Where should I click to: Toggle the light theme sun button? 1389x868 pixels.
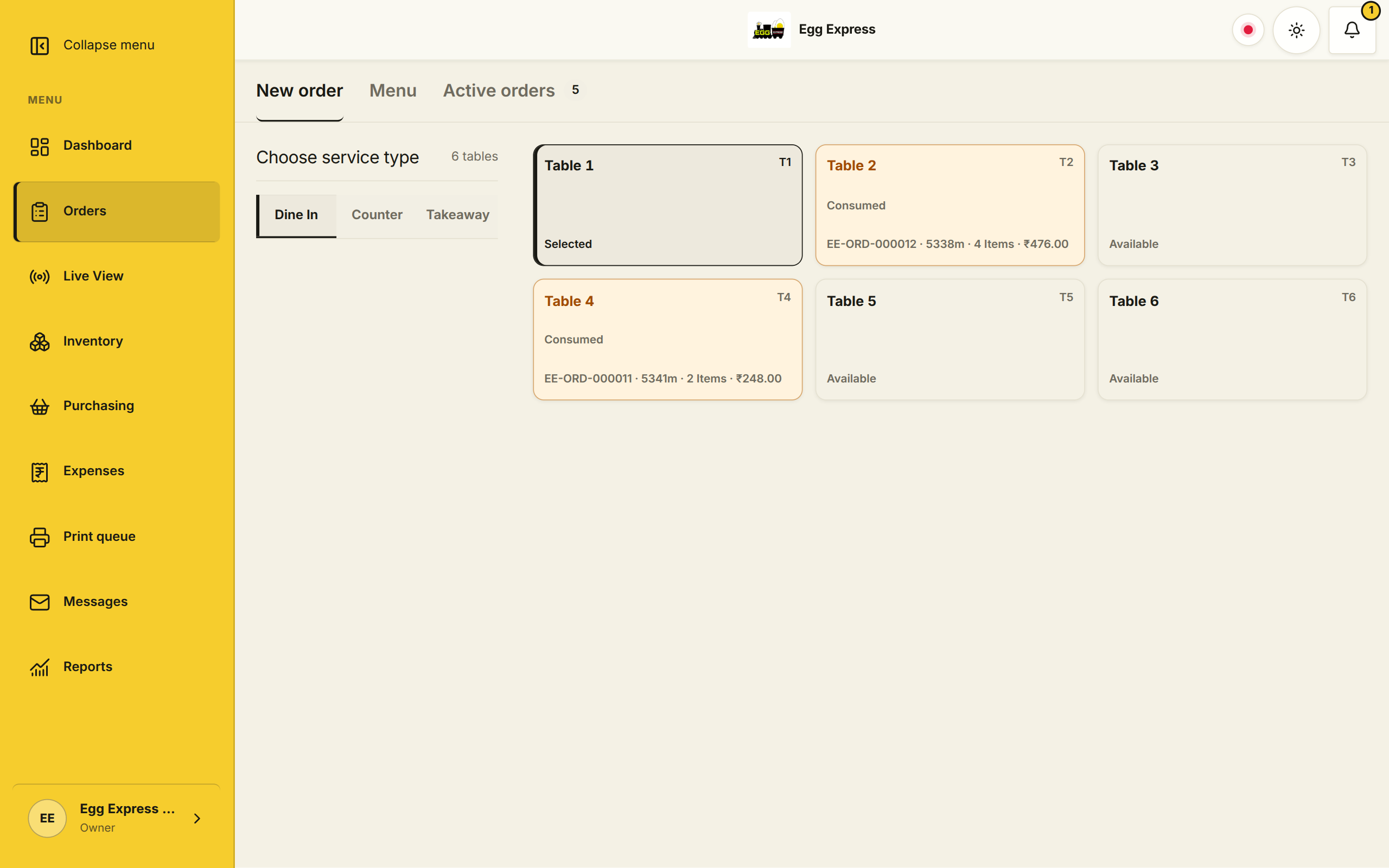click(x=1296, y=30)
